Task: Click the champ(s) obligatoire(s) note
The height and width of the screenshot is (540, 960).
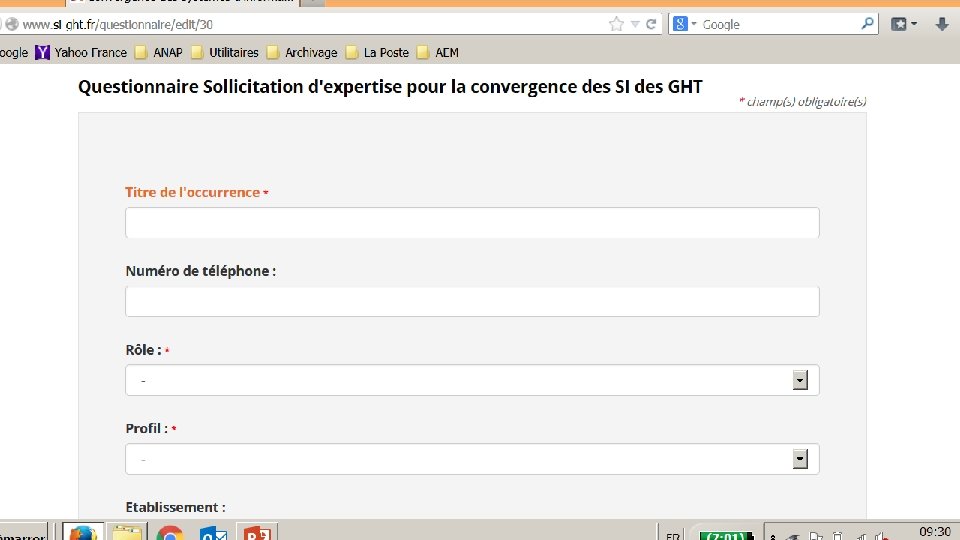Action: [x=803, y=102]
